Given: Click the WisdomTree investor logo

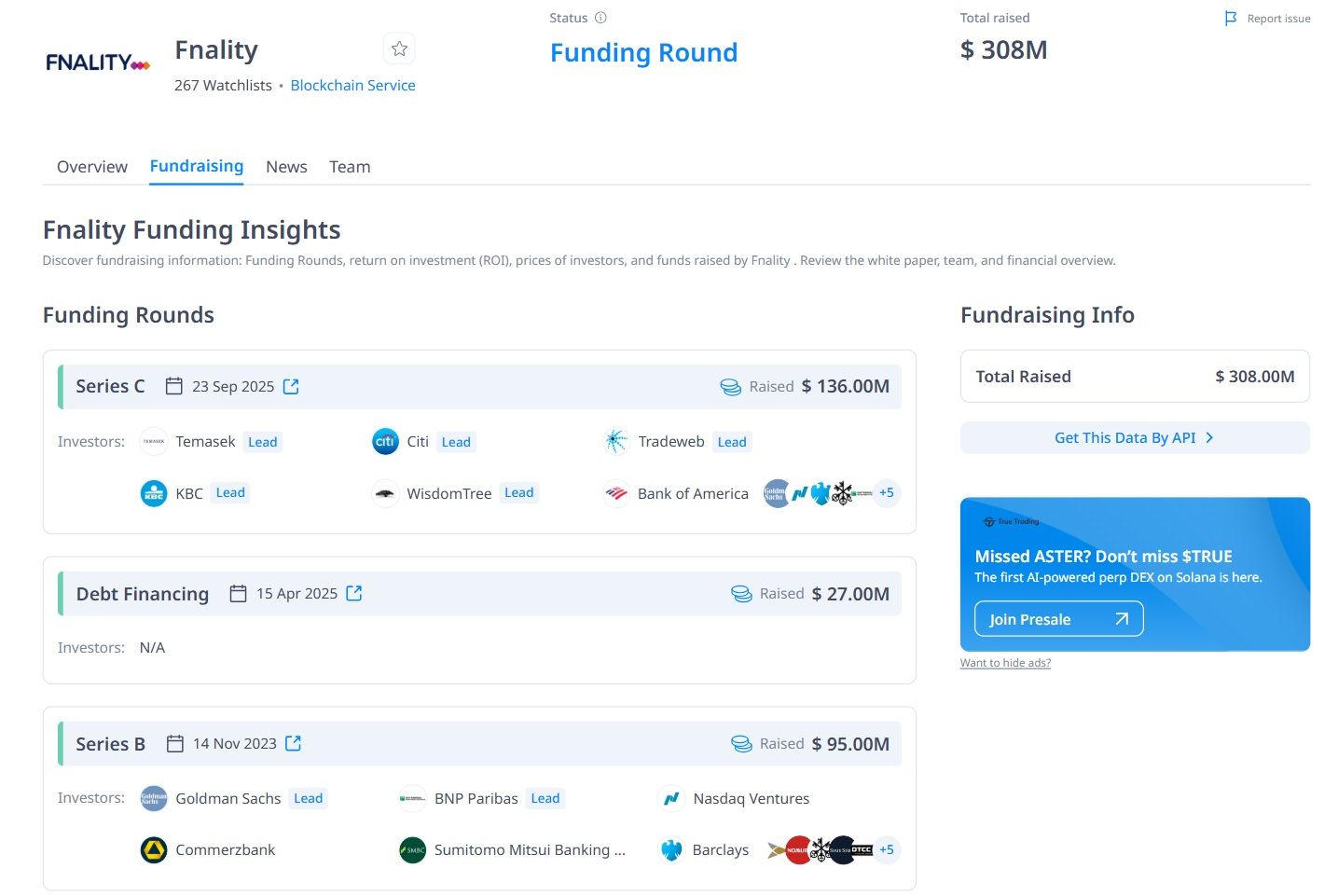Looking at the screenshot, I should click(385, 493).
